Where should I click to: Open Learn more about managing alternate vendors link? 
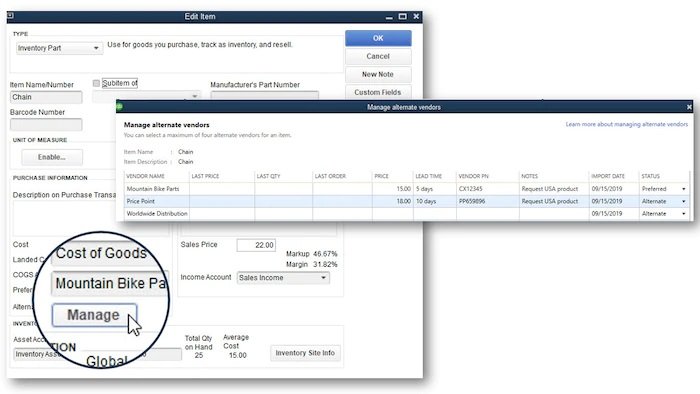[626, 124]
